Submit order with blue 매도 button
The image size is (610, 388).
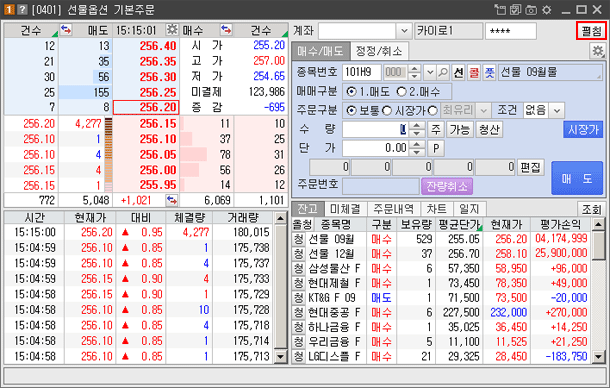coord(577,179)
